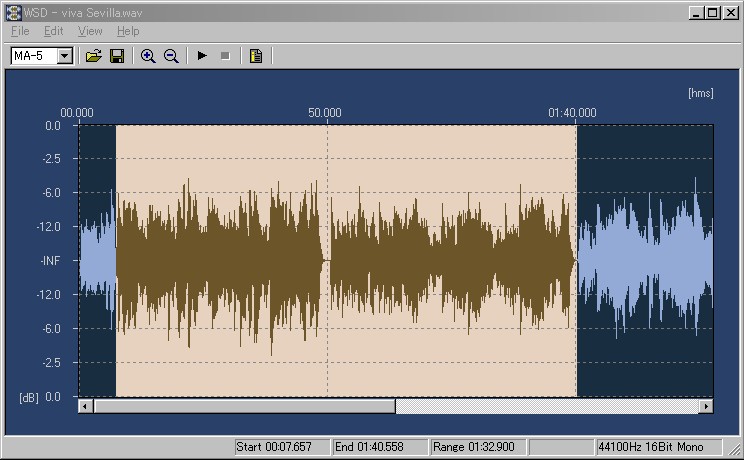Zoom out of the waveform

coord(171,56)
